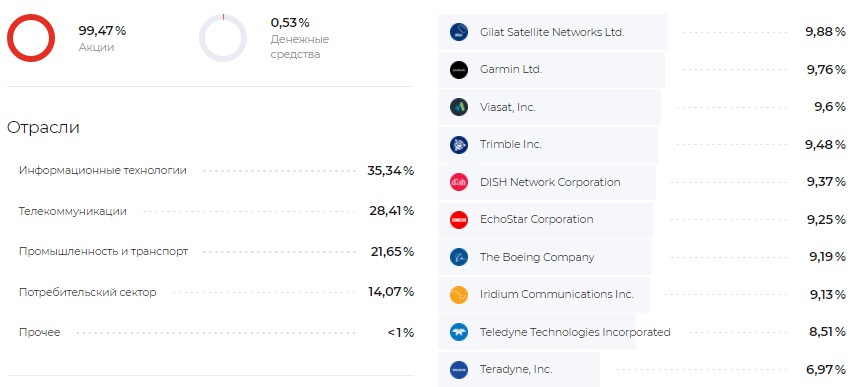Click the EchoStar Corporation logo icon

coord(458,219)
